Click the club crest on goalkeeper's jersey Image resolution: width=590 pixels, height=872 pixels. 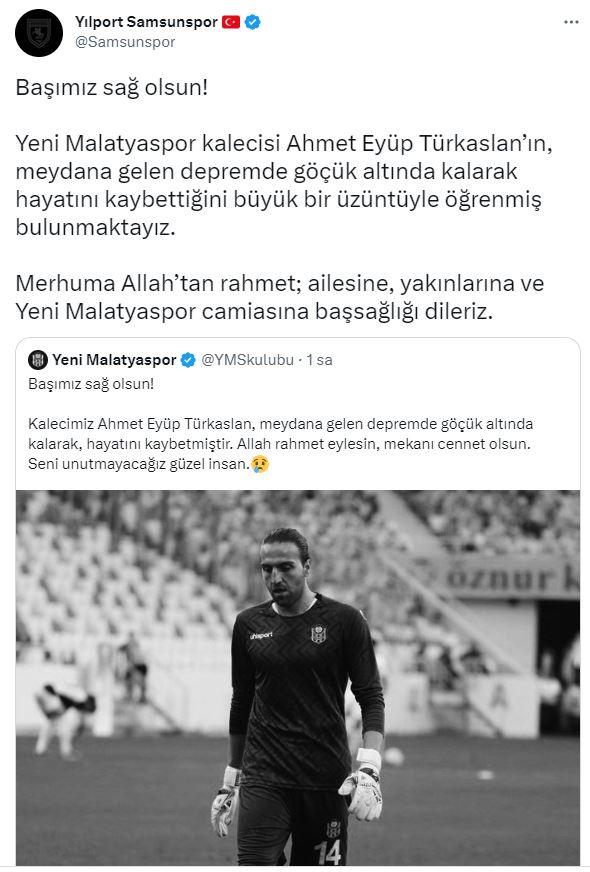[x=318, y=634]
